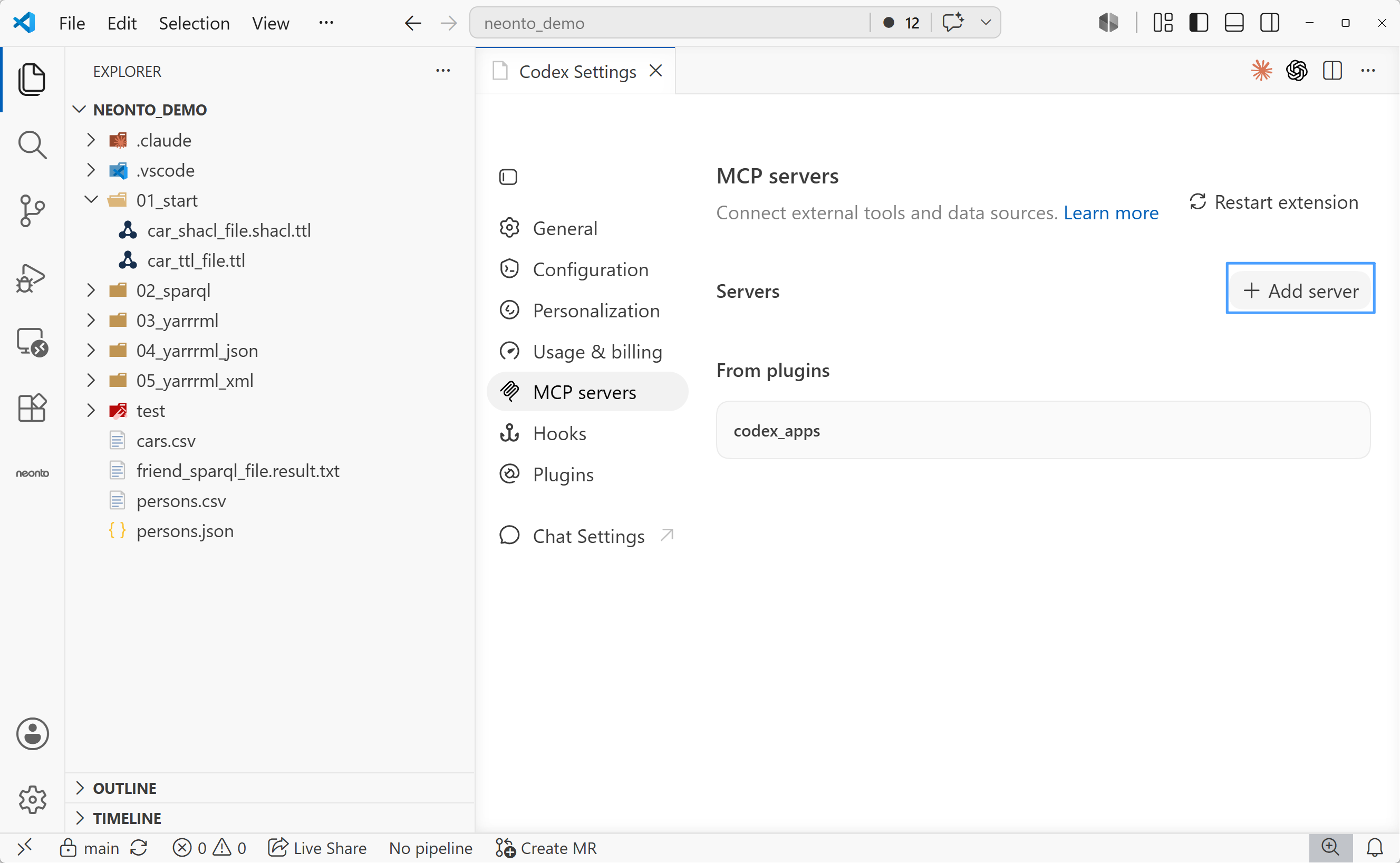1400x863 pixels.
Task: Open the overflow menu ellipsis in menu bar
Action: coord(326,23)
